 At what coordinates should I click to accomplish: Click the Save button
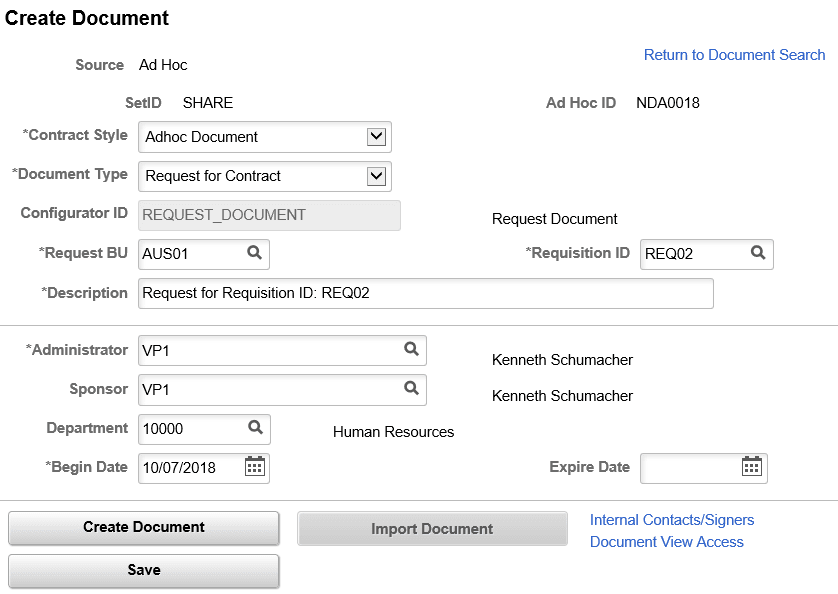143,571
